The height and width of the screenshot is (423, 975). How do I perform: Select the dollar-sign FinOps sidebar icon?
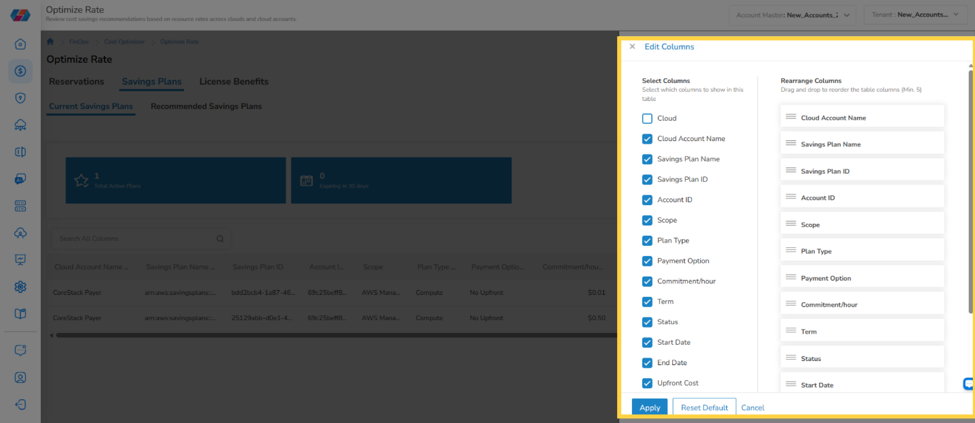point(21,71)
